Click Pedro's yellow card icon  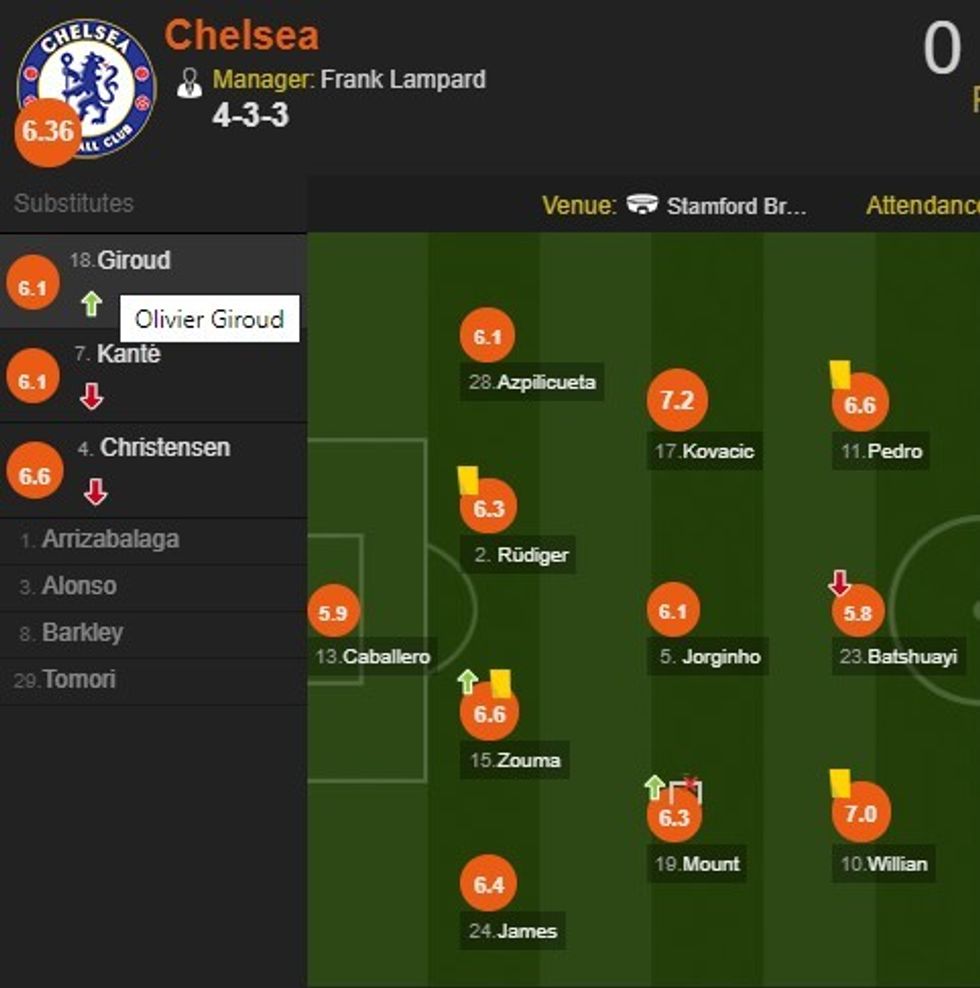[x=840, y=375]
